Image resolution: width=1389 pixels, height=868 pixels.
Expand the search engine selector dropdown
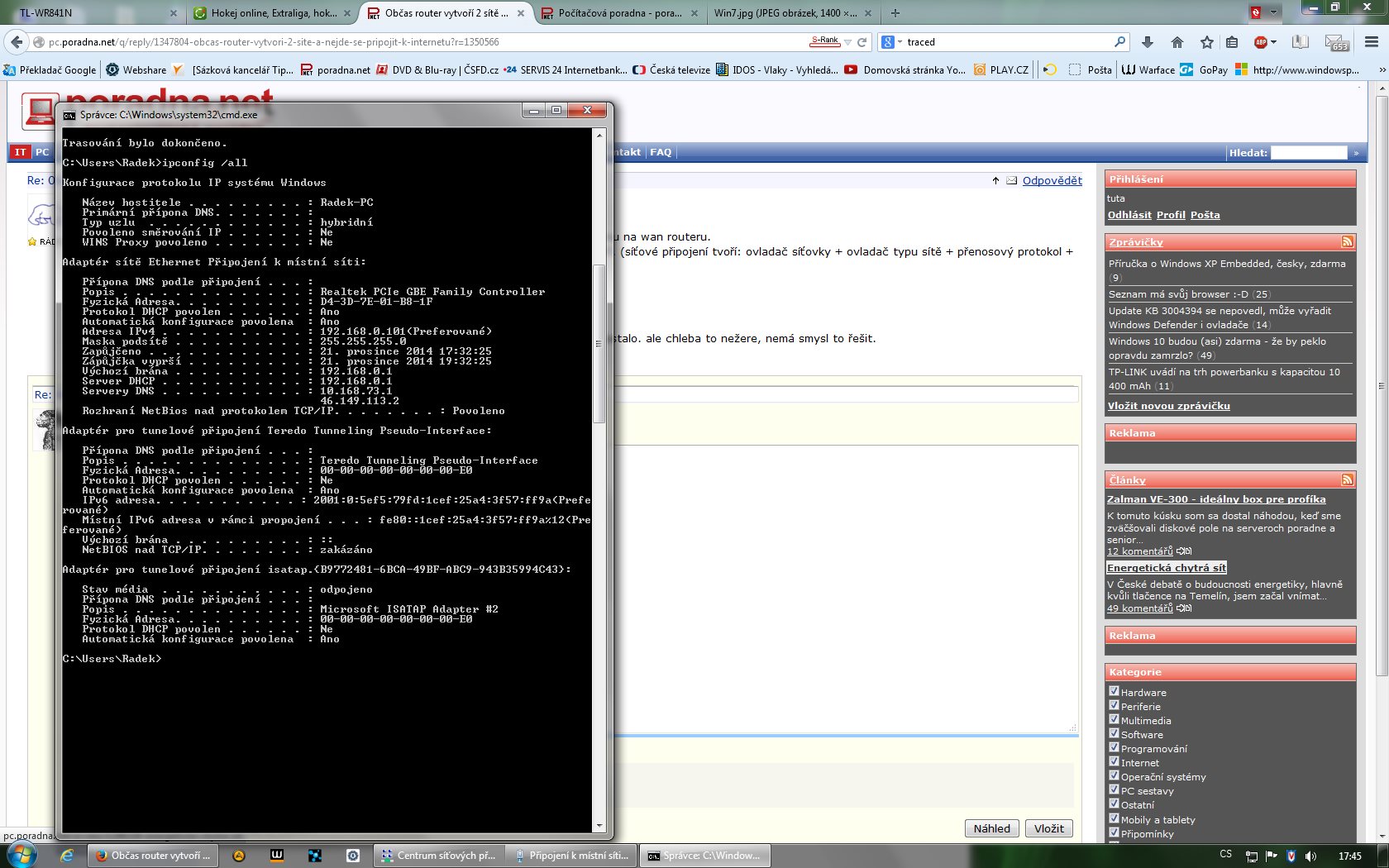click(900, 42)
